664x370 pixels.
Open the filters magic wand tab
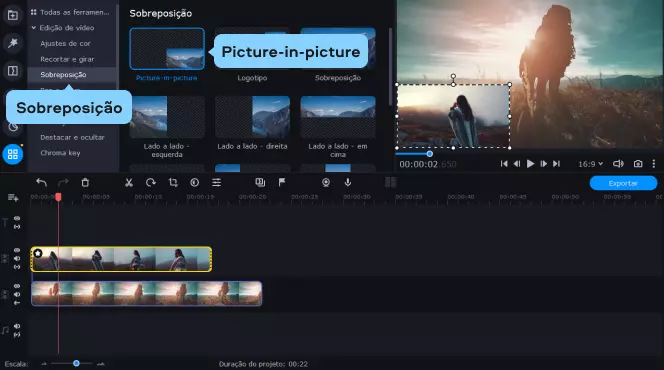(13, 43)
